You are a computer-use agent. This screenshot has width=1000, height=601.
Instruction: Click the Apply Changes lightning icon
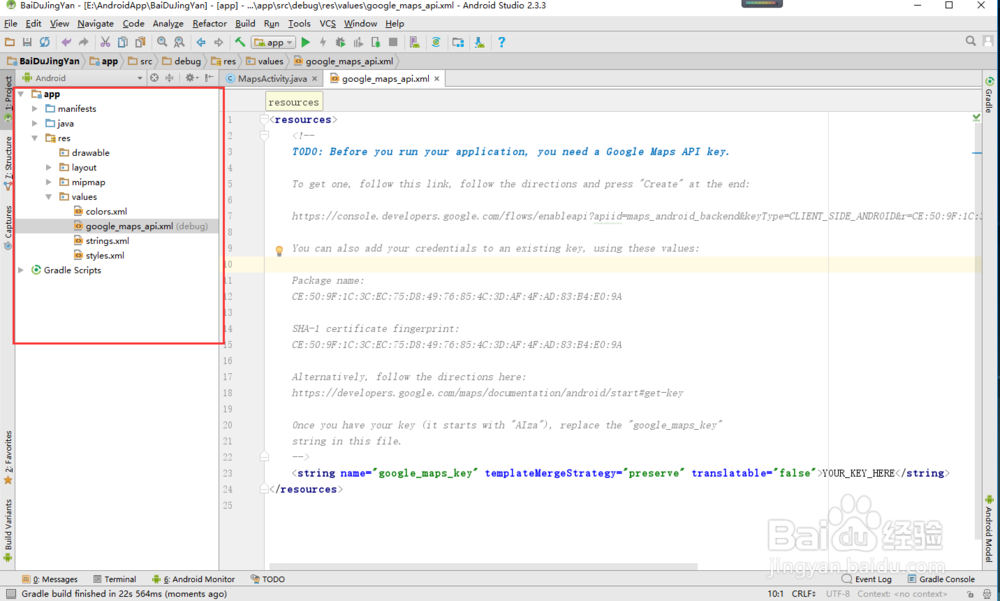(x=323, y=42)
